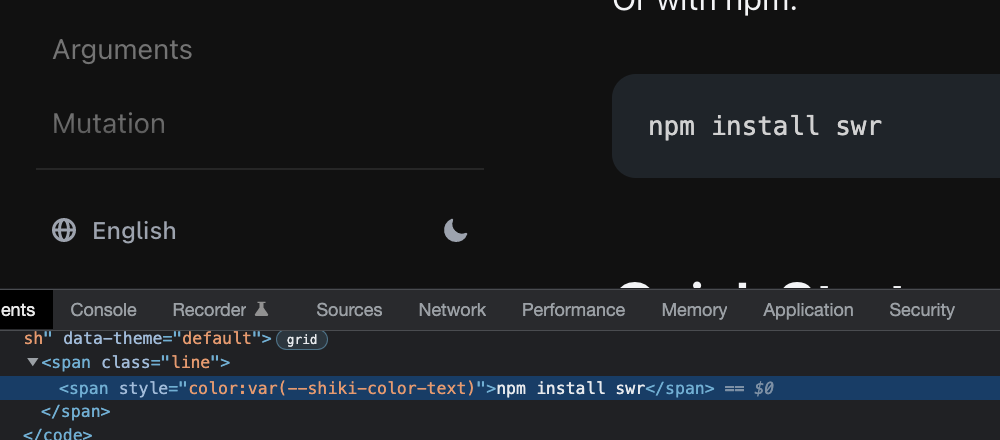Select the highlighted shiki-color-text span row
This screenshot has width=1000, height=440.
point(500,388)
